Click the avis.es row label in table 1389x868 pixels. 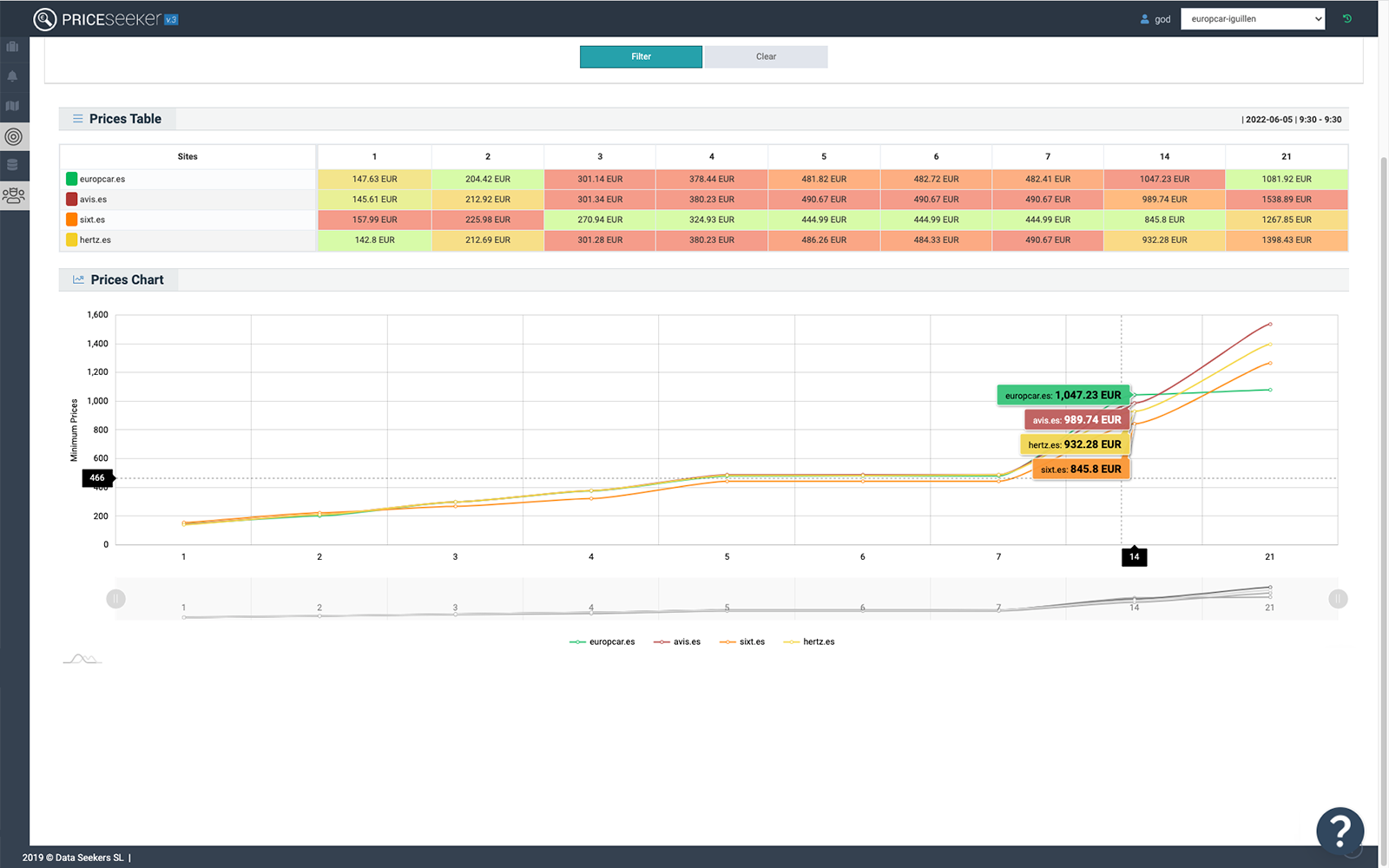(93, 199)
